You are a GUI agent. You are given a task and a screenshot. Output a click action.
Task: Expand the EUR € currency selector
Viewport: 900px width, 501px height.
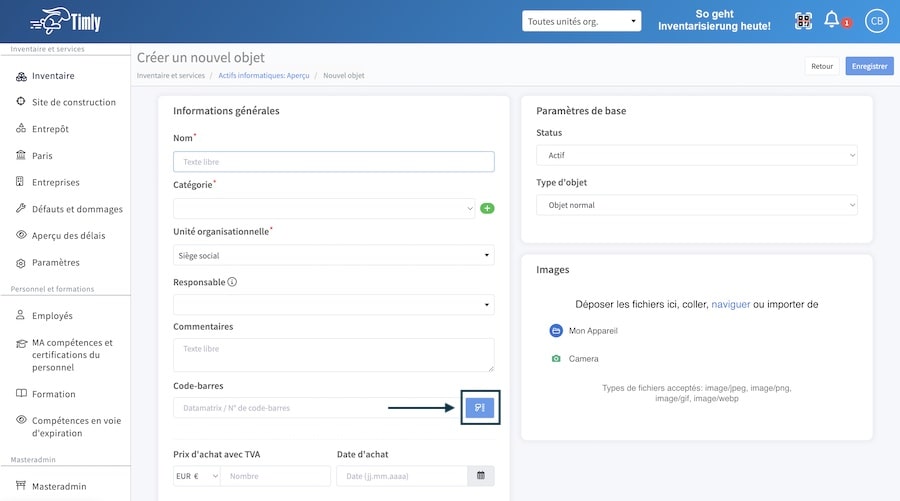(x=196, y=476)
